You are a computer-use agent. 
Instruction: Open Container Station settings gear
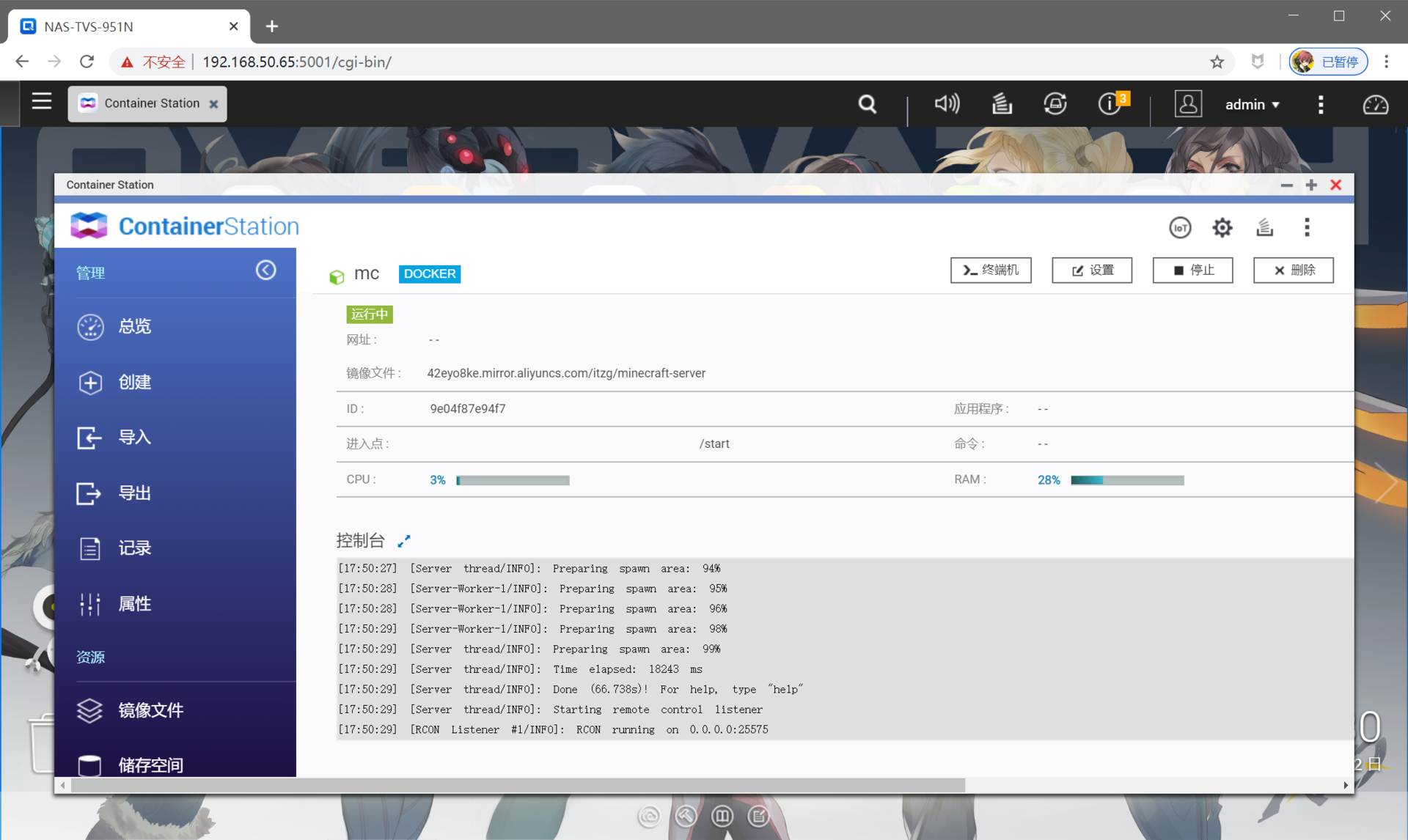tap(1222, 227)
